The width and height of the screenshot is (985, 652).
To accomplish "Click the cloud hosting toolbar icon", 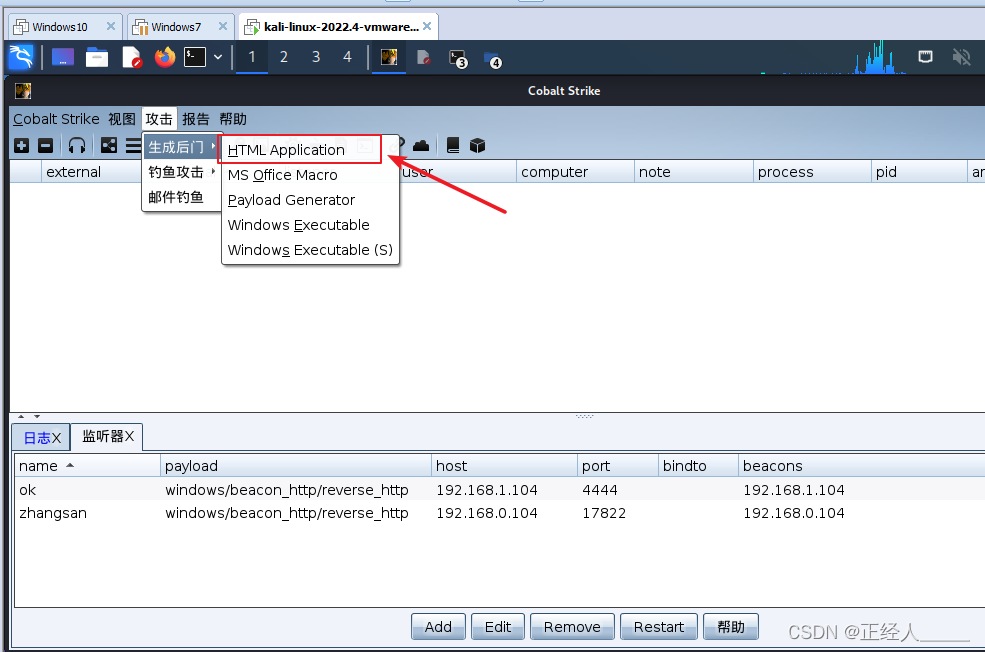I will [421, 146].
